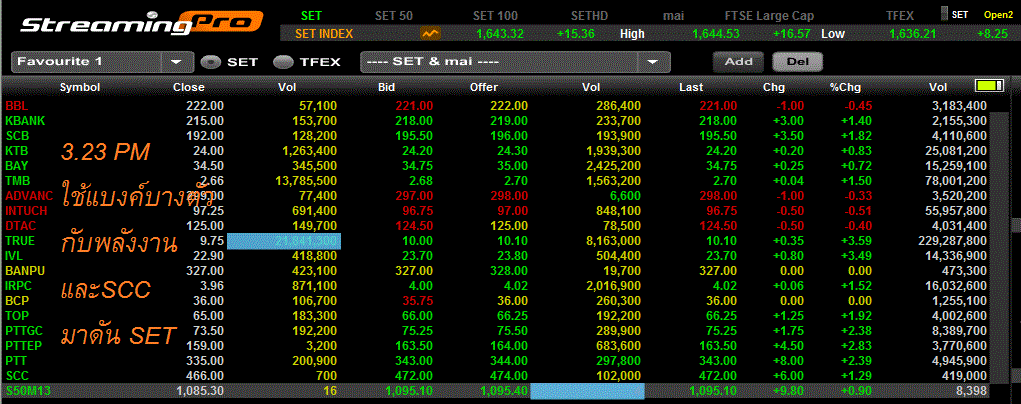Select the IRPC symbol
The width and height of the screenshot is (1021, 404).
click(18, 285)
